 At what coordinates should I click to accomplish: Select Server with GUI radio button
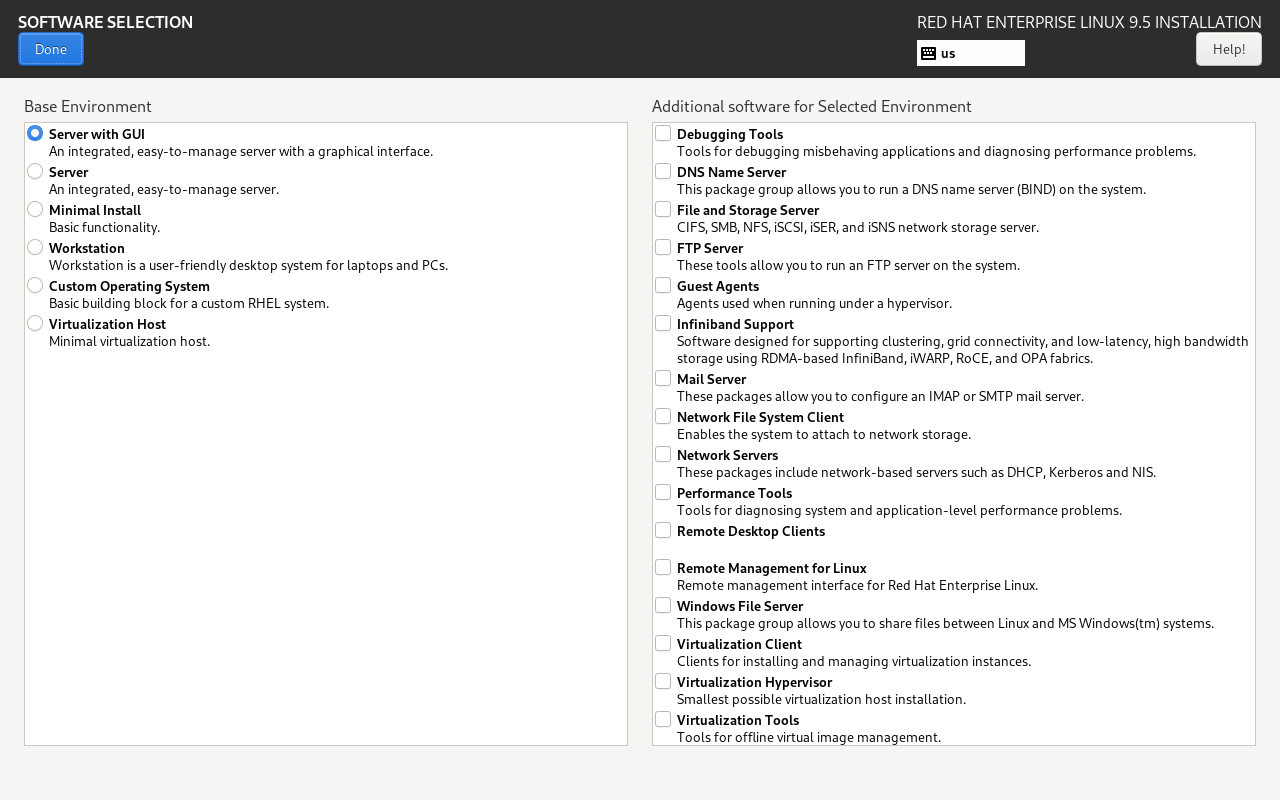35,133
